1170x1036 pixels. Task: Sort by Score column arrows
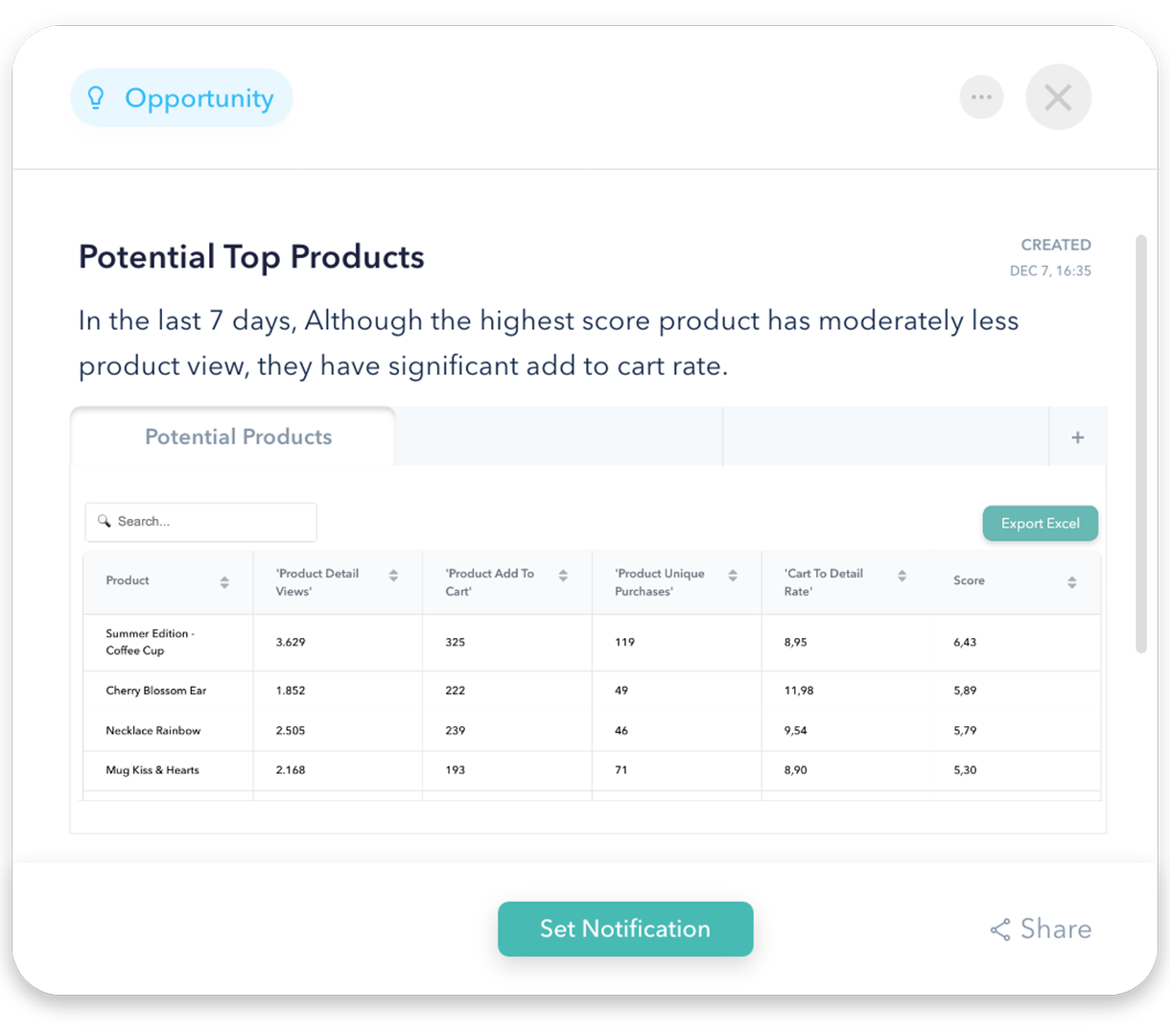(1071, 581)
